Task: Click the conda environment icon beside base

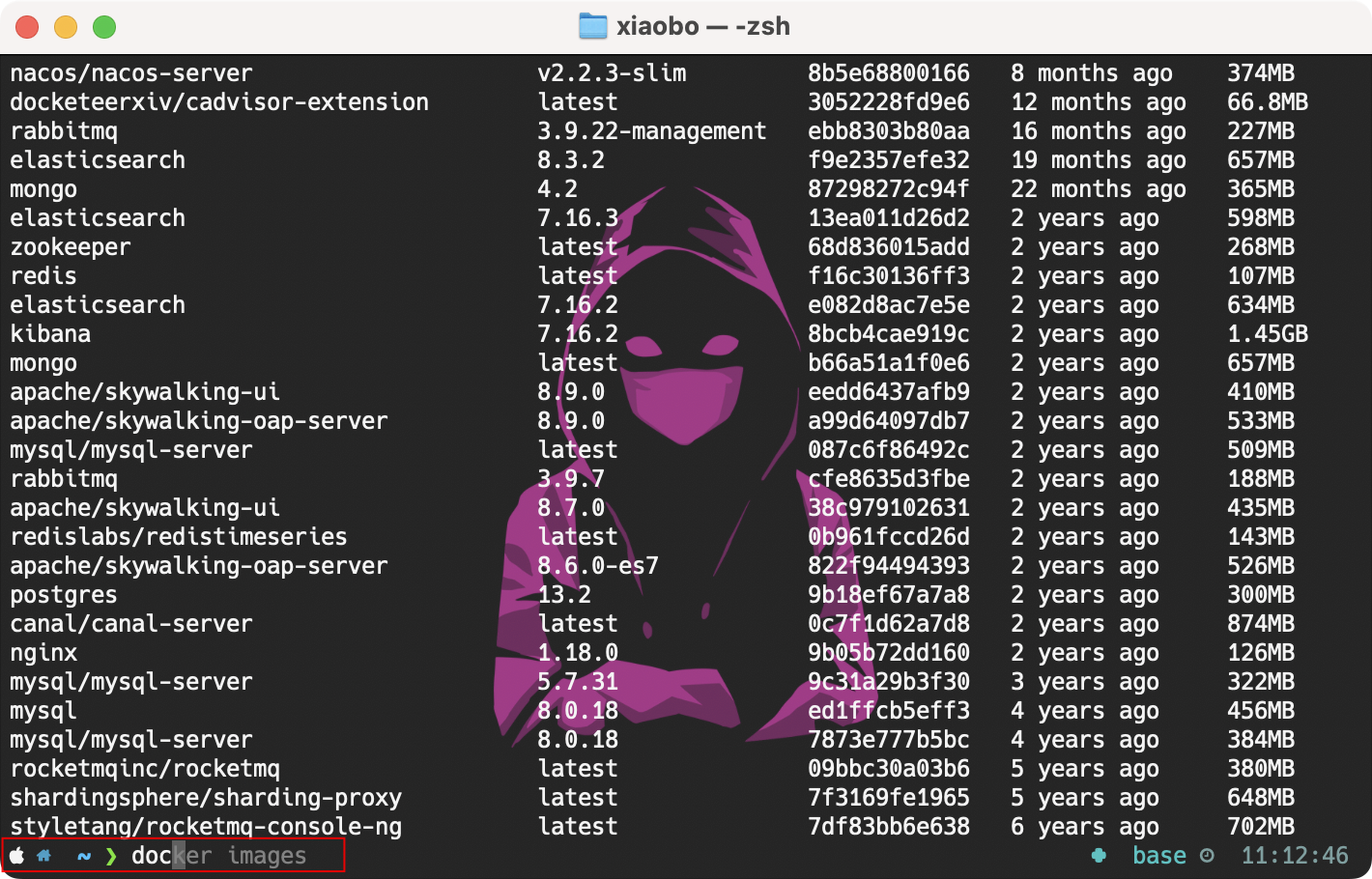Action: pyautogui.click(x=1099, y=855)
